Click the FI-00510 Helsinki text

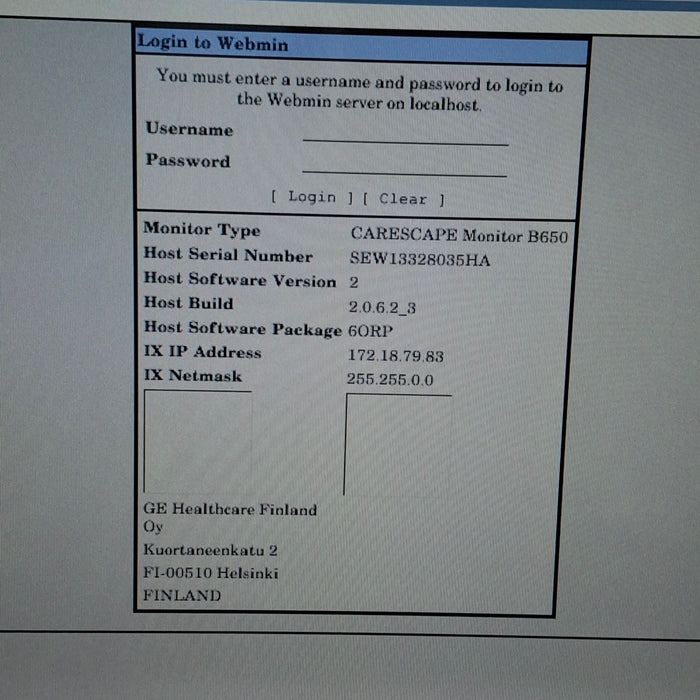coord(210,573)
